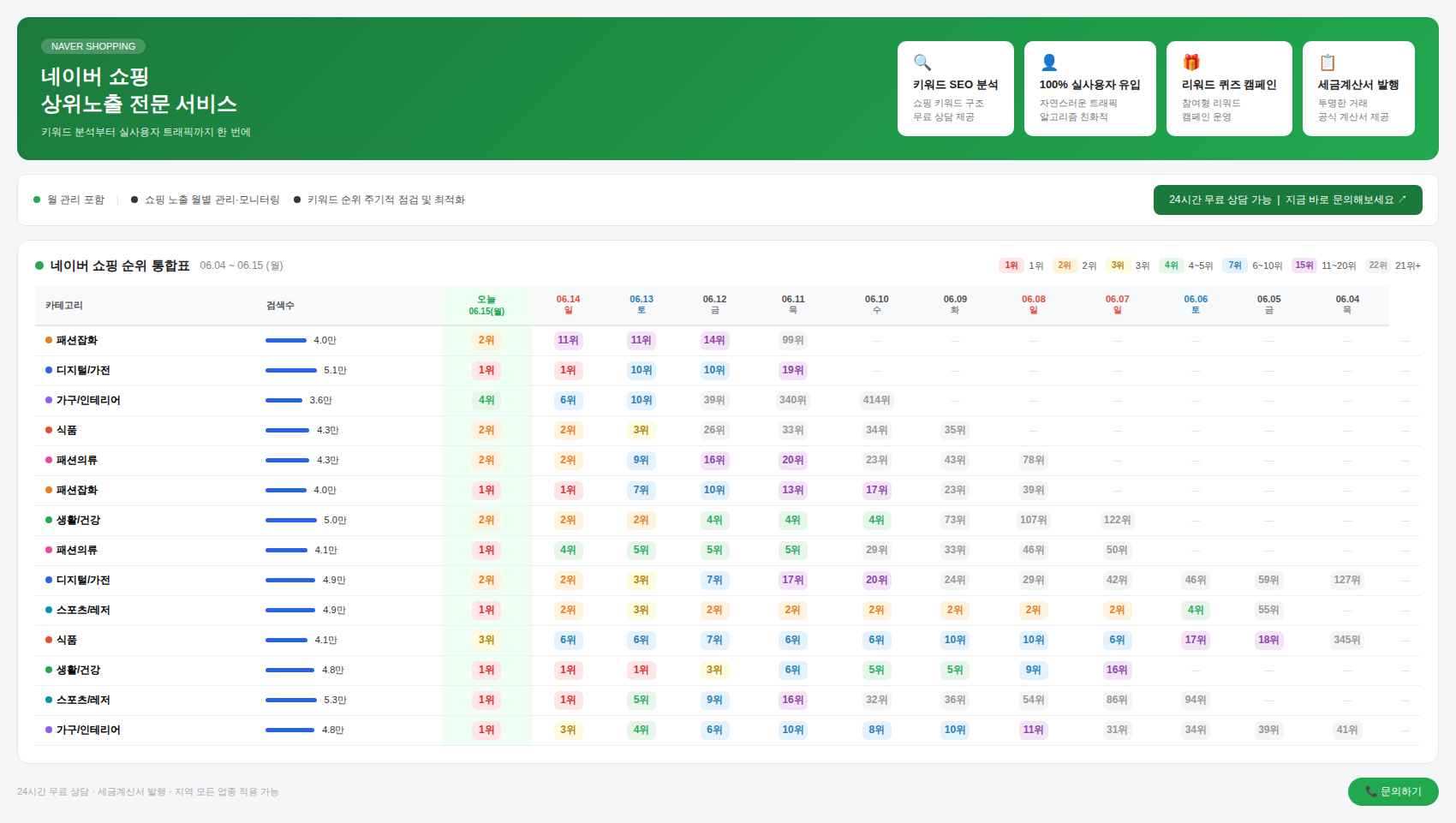Click the 3.6만 search volume value
The height and width of the screenshot is (823, 1456).
(x=321, y=401)
